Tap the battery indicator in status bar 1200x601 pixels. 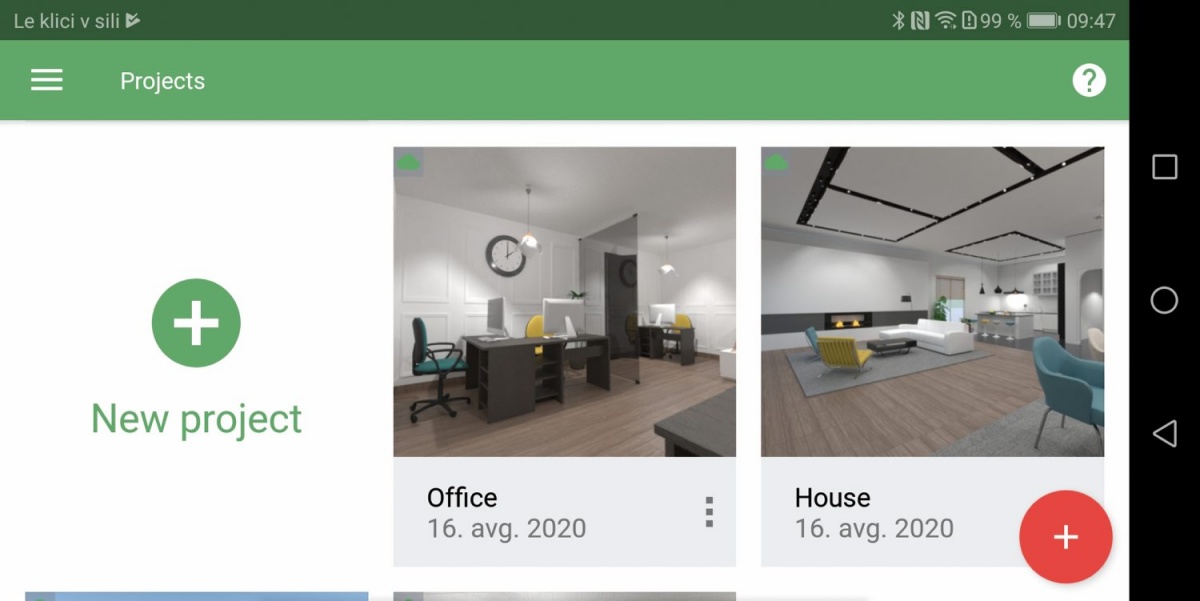[1043, 20]
